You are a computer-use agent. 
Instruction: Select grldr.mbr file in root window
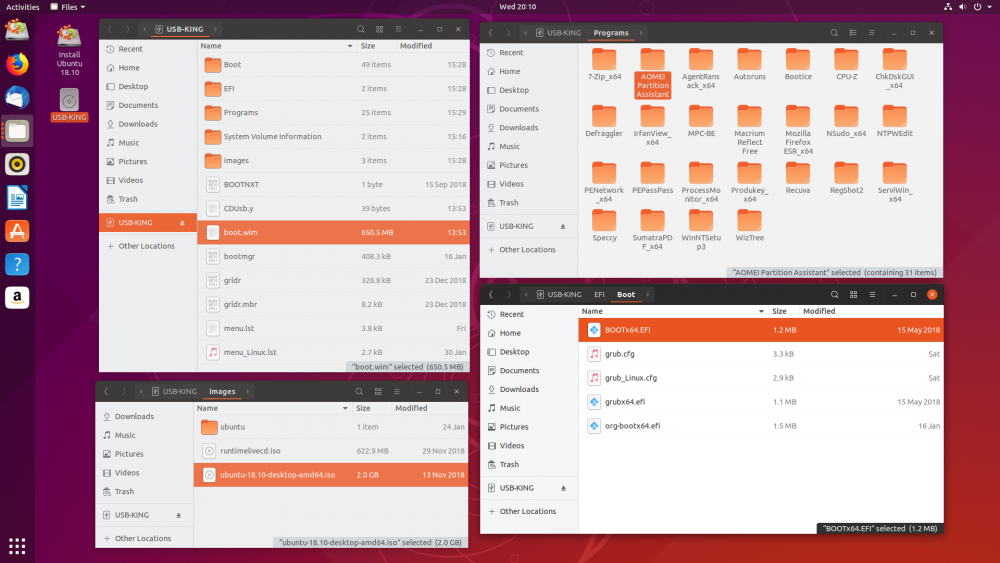click(334, 304)
